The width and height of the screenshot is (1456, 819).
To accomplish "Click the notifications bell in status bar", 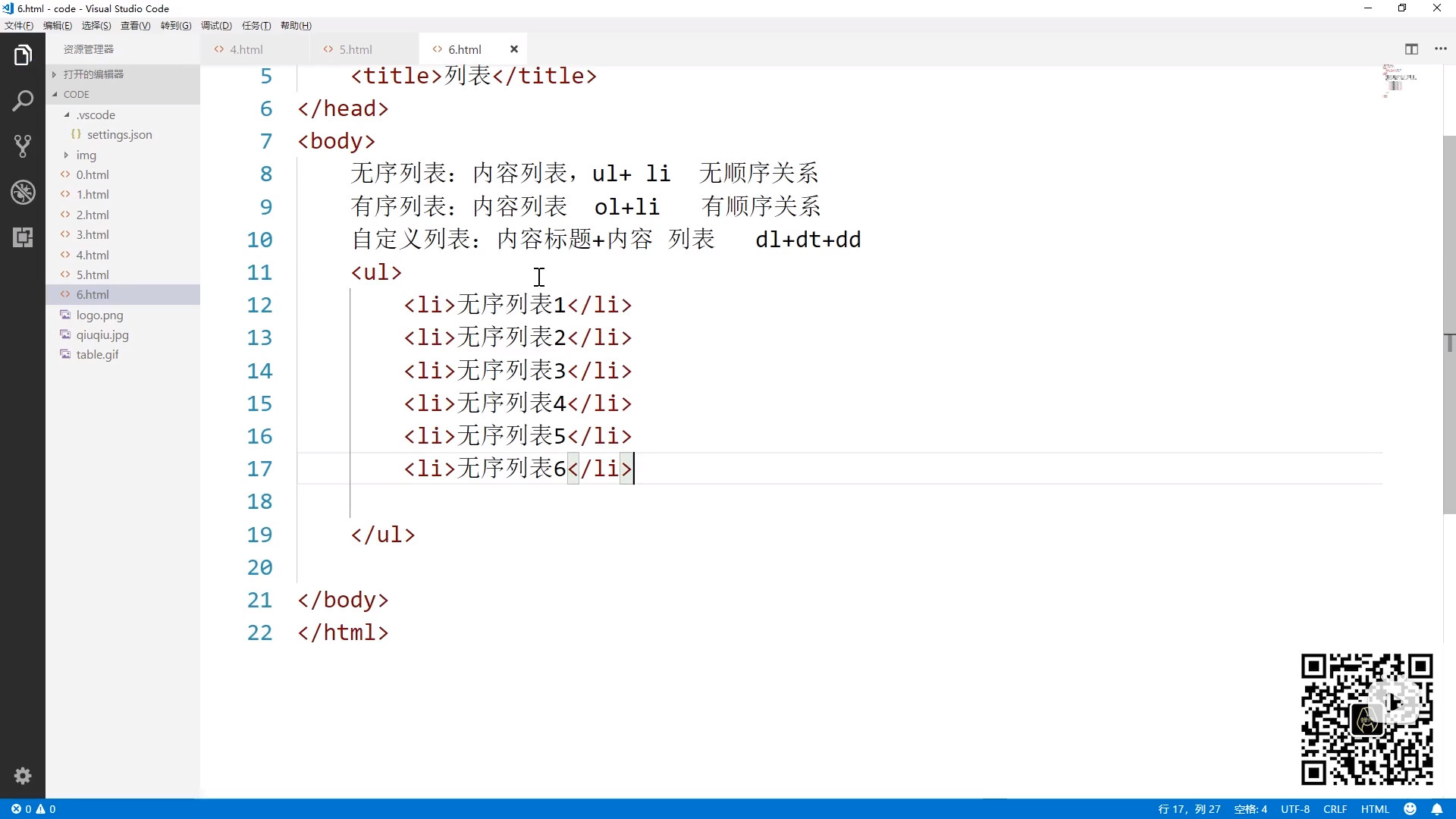I will [x=1437, y=809].
